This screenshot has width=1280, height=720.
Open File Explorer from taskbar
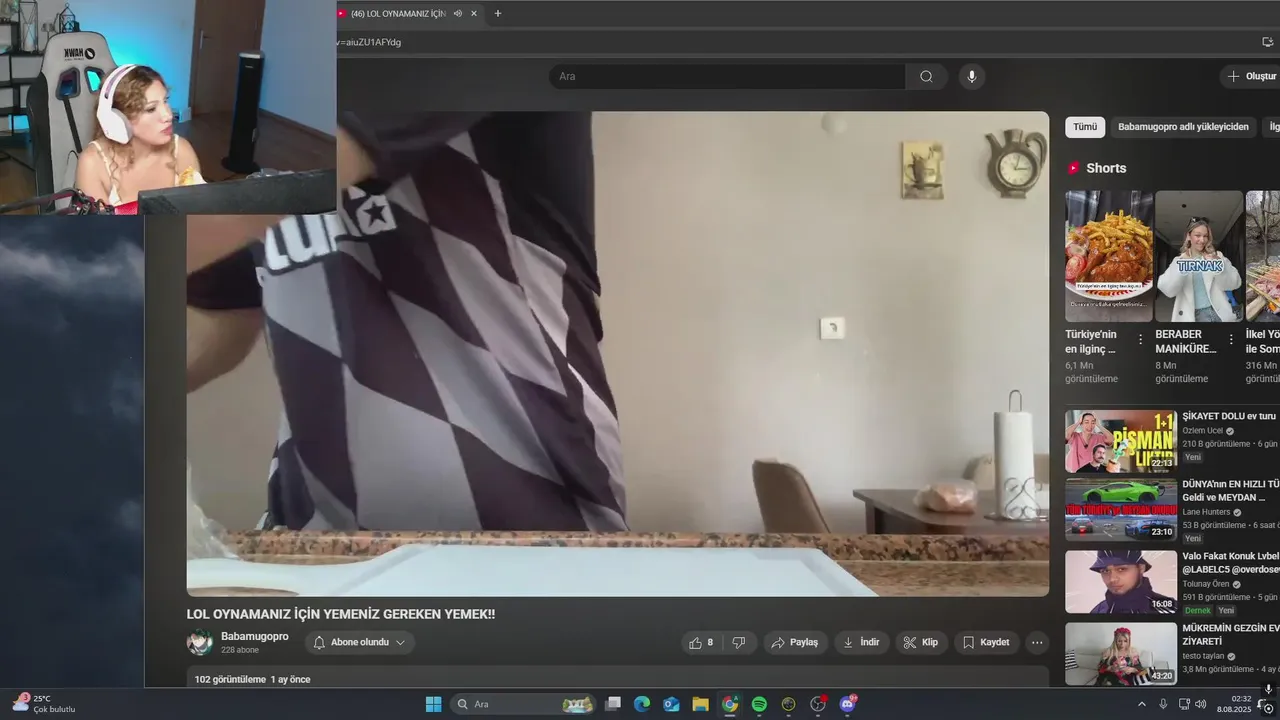[x=700, y=704]
